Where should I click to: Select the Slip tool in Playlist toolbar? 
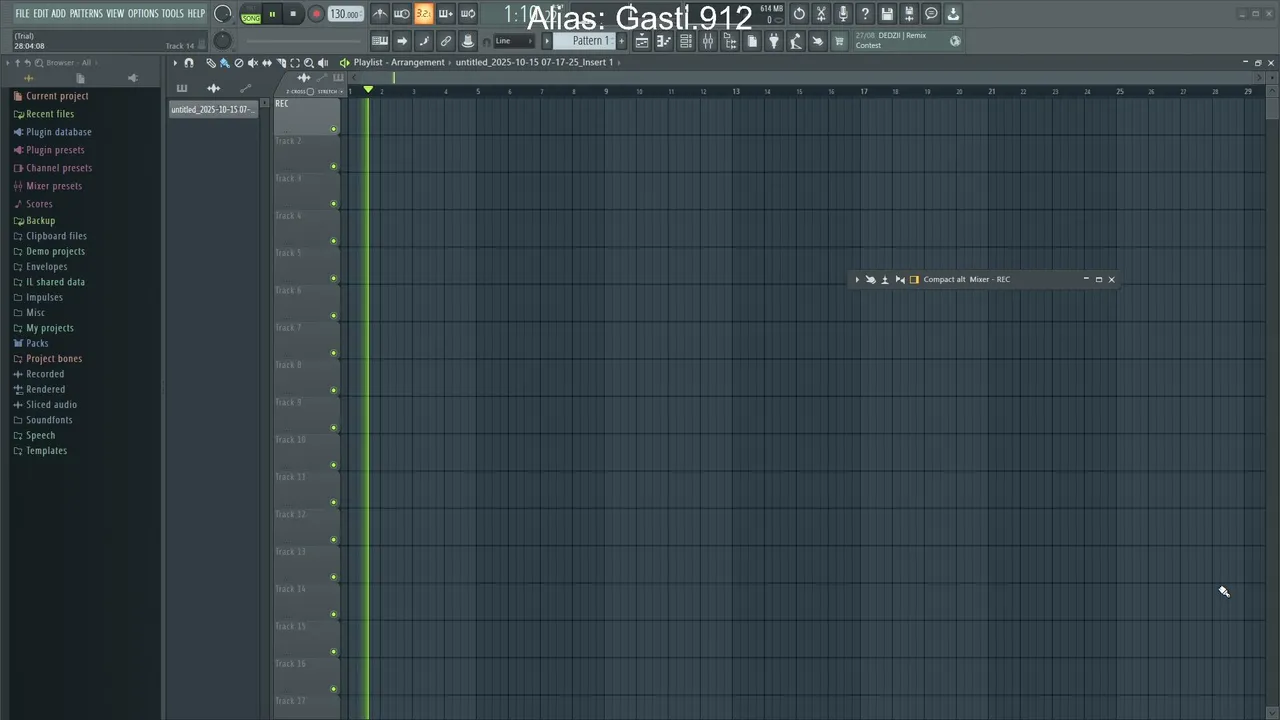pyautogui.click(x=266, y=63)
